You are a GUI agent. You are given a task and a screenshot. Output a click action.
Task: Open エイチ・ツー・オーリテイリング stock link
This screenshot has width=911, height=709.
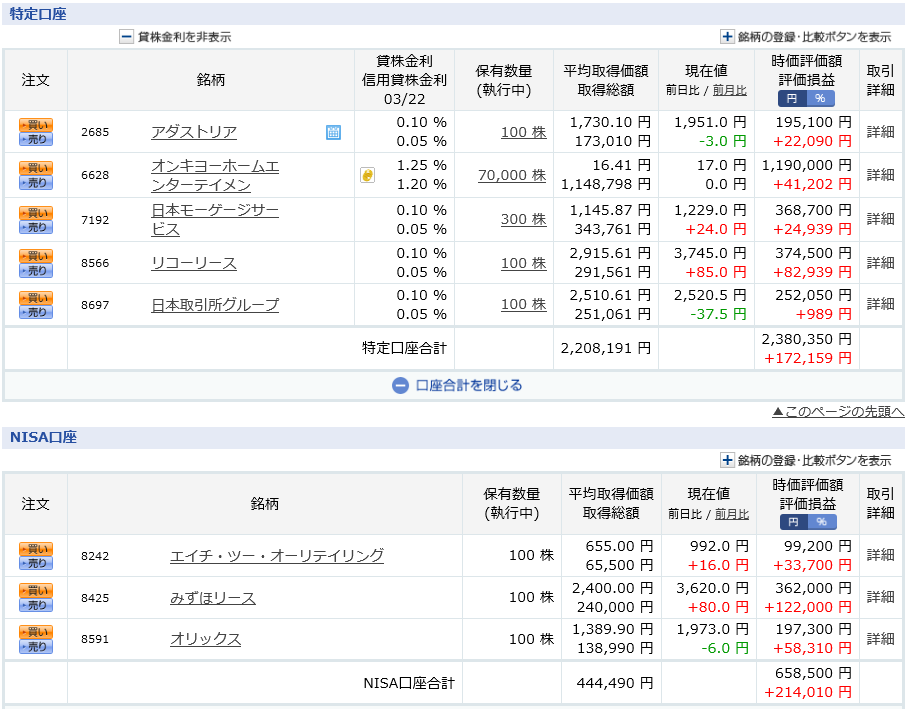point(277,556)
